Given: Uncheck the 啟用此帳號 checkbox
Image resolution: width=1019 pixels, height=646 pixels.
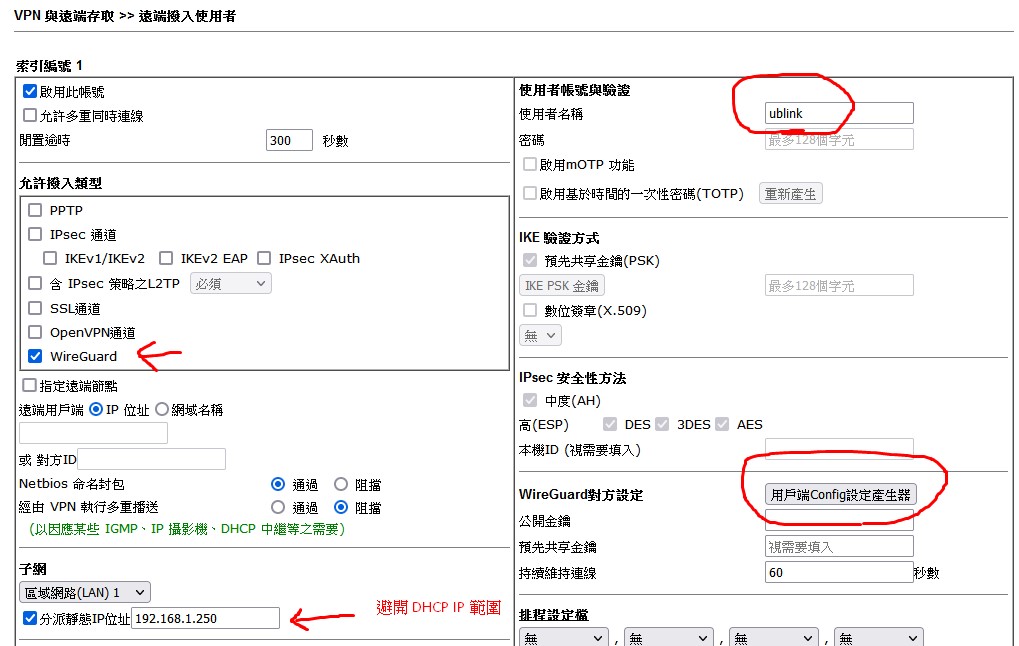Looking at the screenshot, I should point(30,91).
